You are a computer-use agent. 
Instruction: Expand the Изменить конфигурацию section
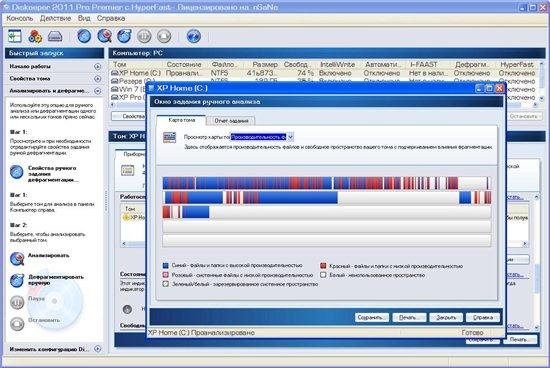(x=98, y=349)
